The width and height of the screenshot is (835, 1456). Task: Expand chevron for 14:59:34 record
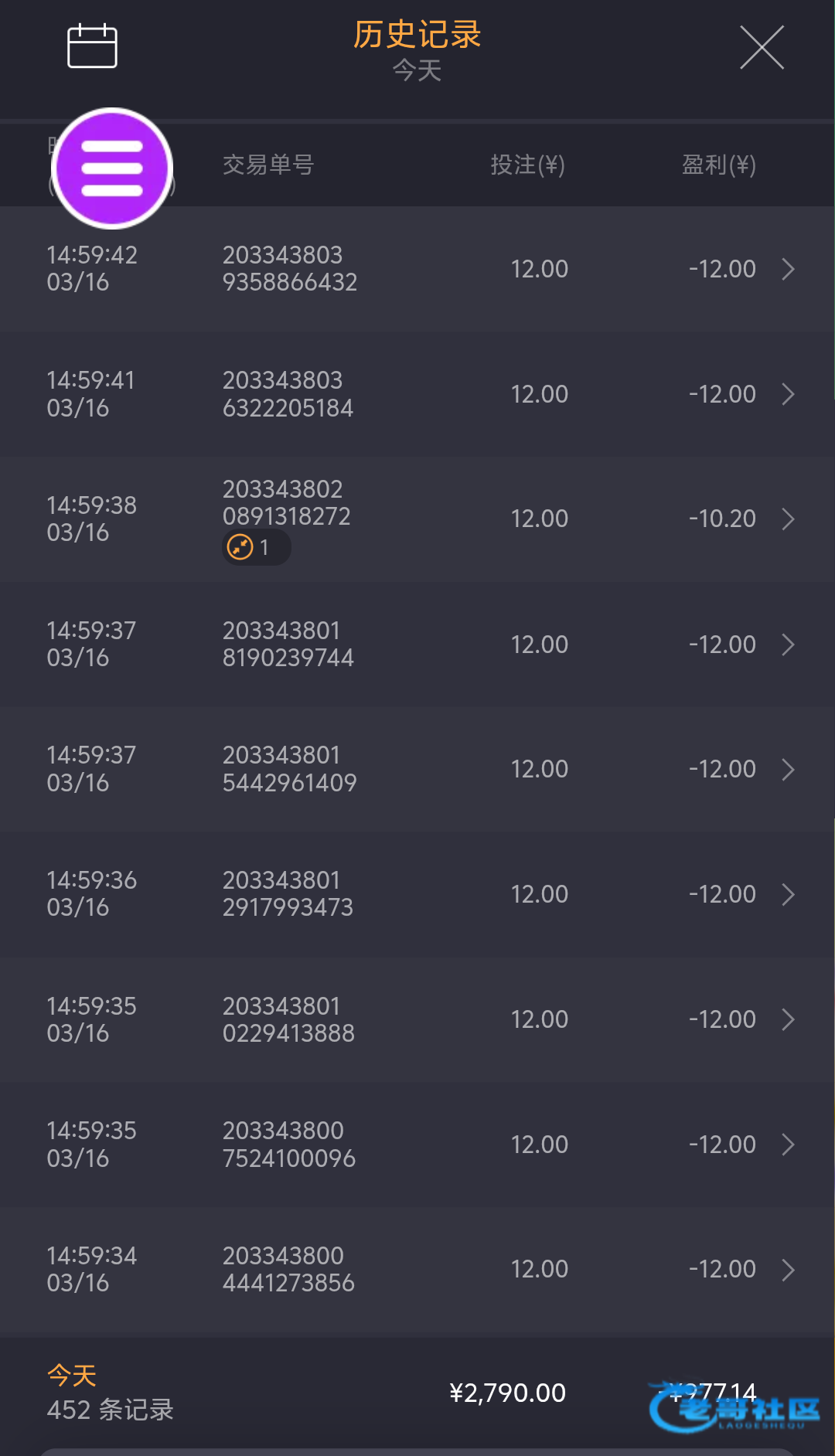(788, 1270)
